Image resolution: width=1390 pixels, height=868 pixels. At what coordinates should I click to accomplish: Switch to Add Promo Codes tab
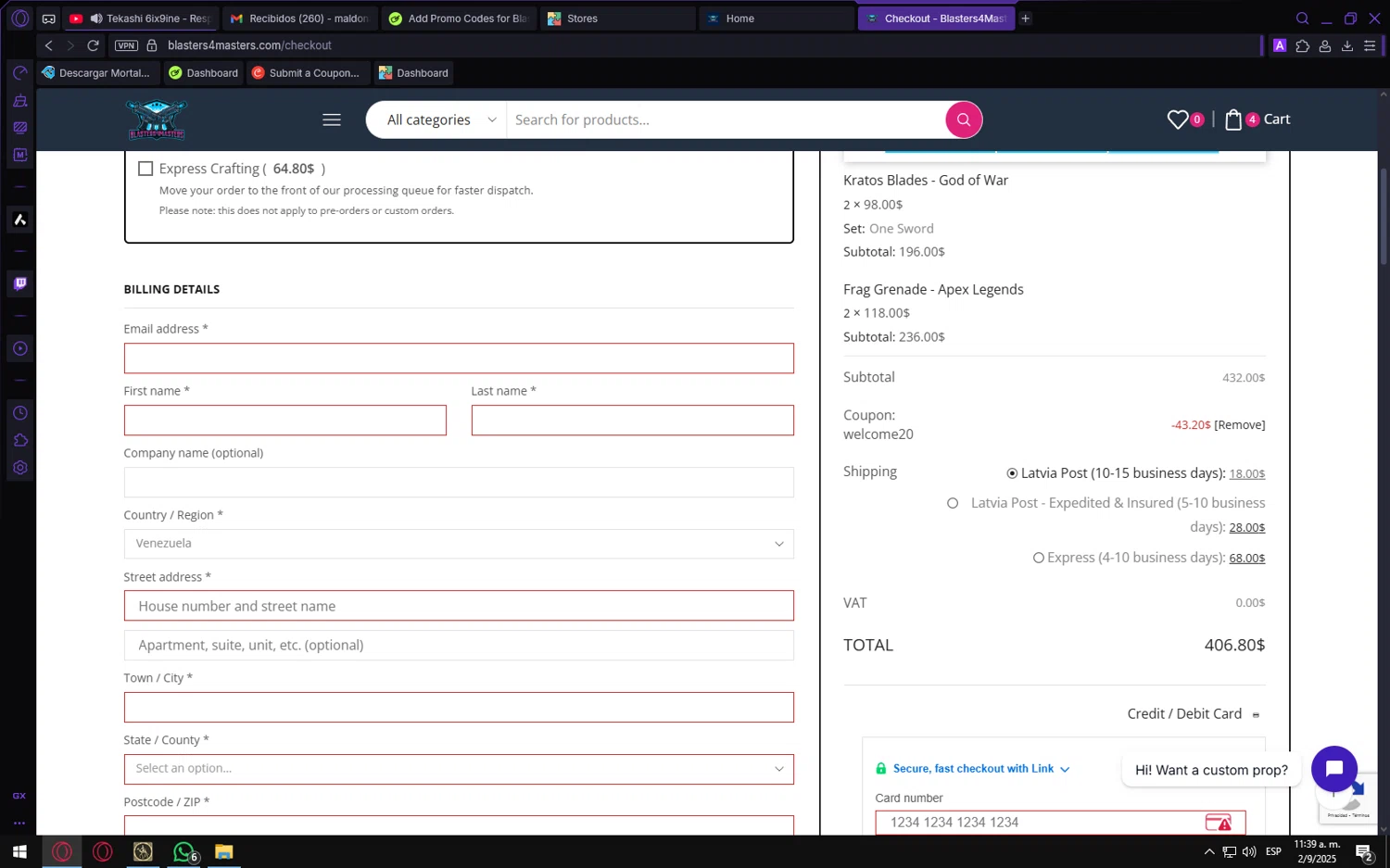click(x=460, y=19)
